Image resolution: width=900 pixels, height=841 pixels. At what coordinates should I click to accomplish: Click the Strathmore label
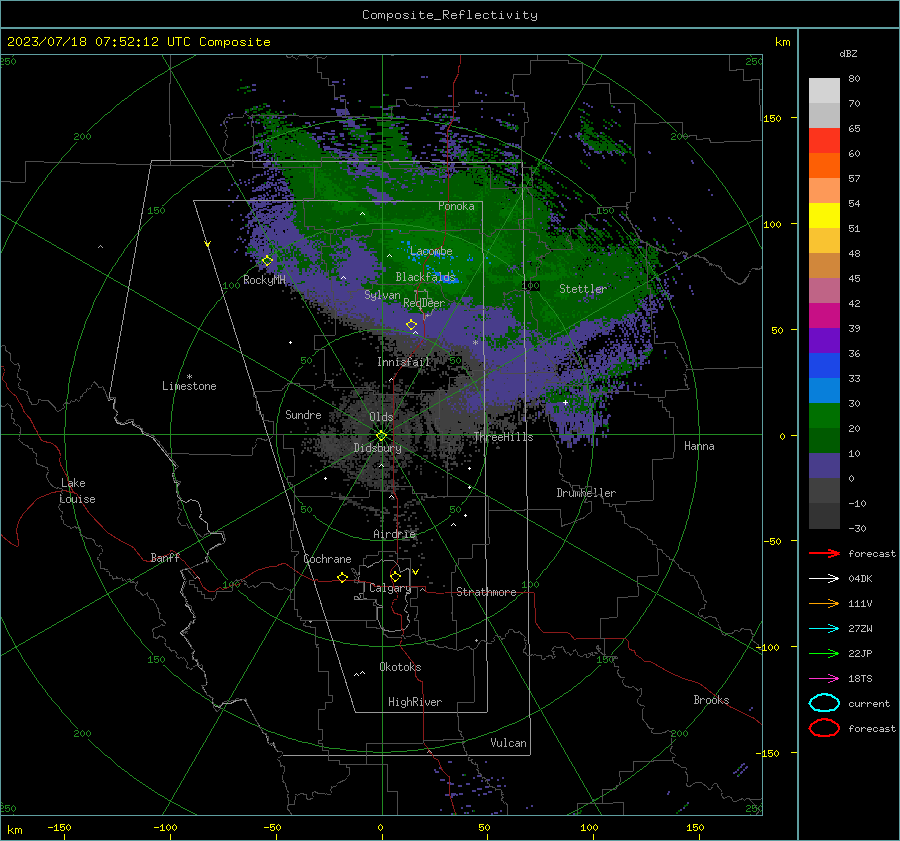pyautogui.click(x=486, y=592)
